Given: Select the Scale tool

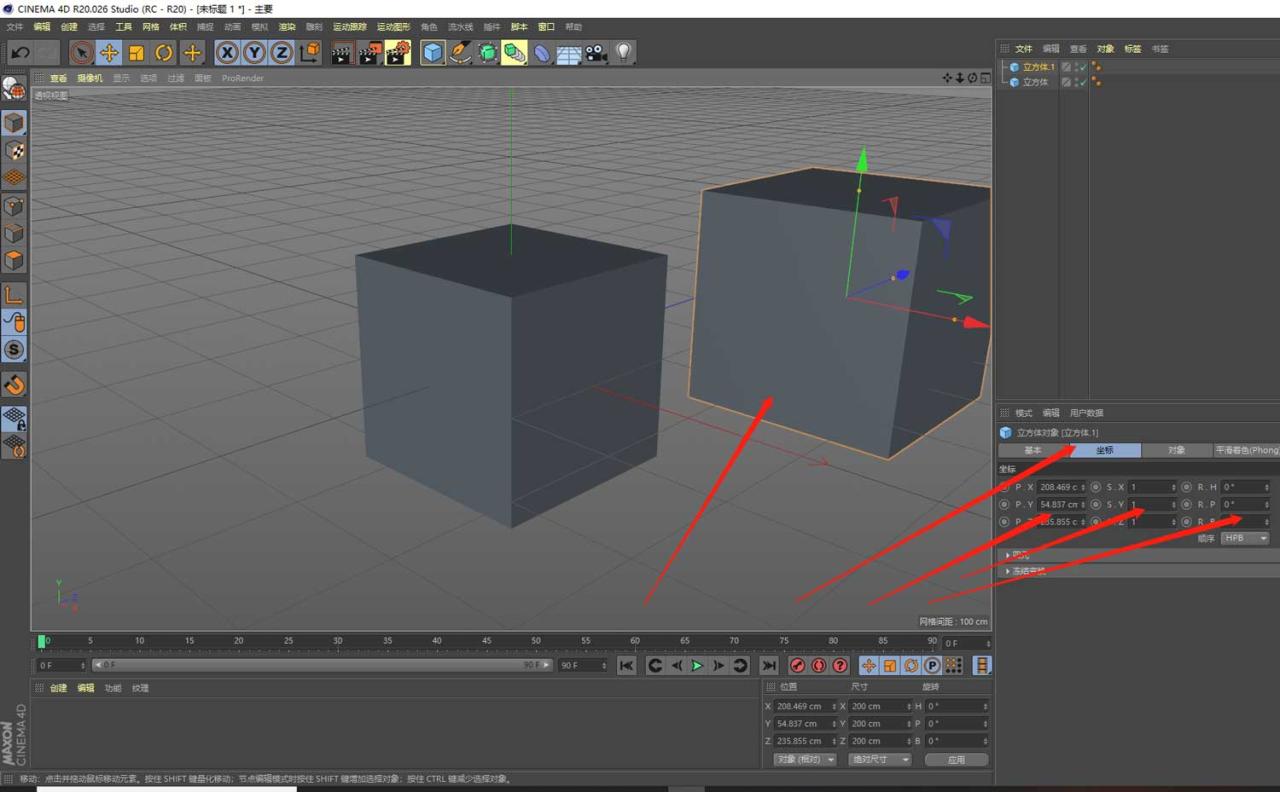Looking at the screenshot, I should [135, 53].
